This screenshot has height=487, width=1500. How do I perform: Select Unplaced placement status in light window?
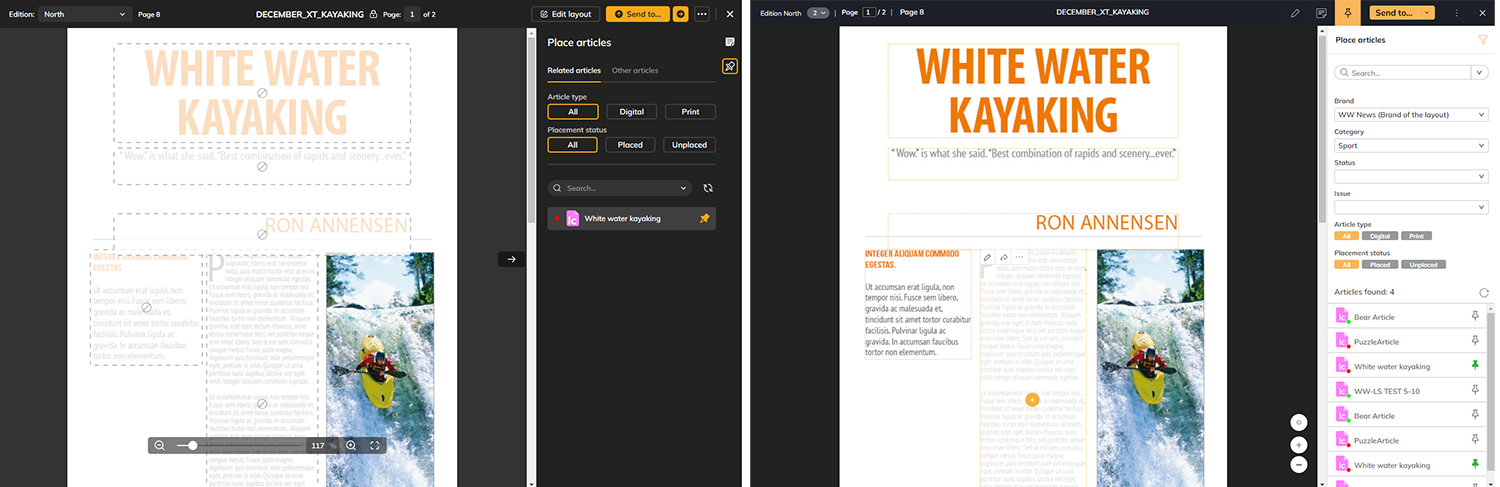[x=1423, y=265]
